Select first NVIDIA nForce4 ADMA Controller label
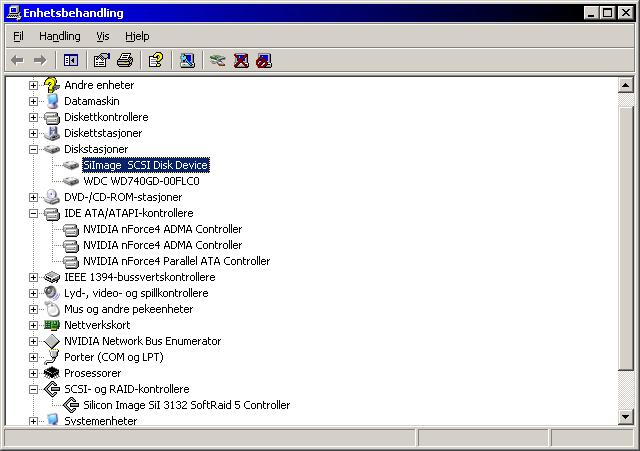This screenshot has height=451, width=640. (x=162, y=229)
